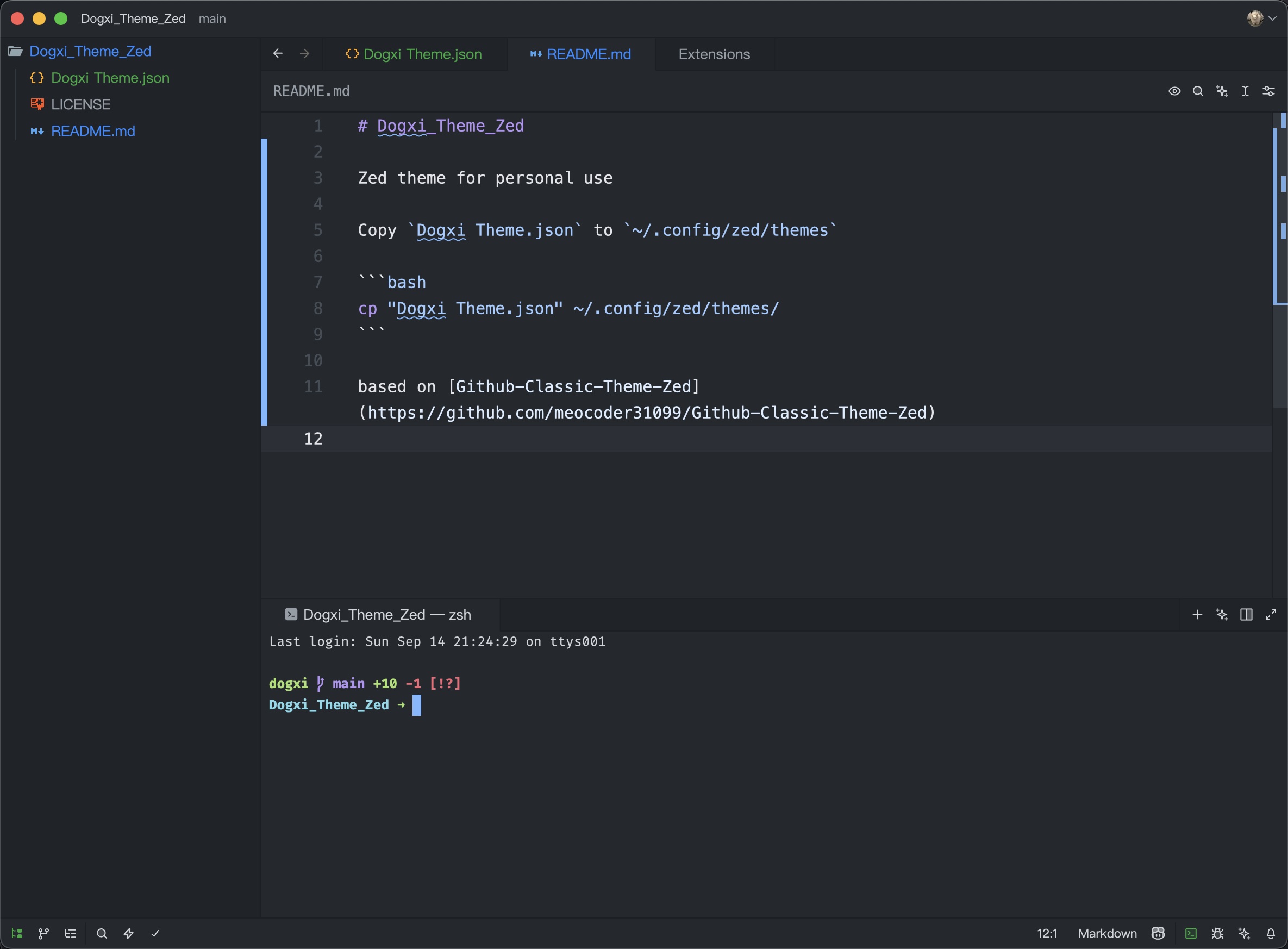The image size is (1288, 949).
Task: Place cursor in the terminal prompt
Action: [417, 705]
